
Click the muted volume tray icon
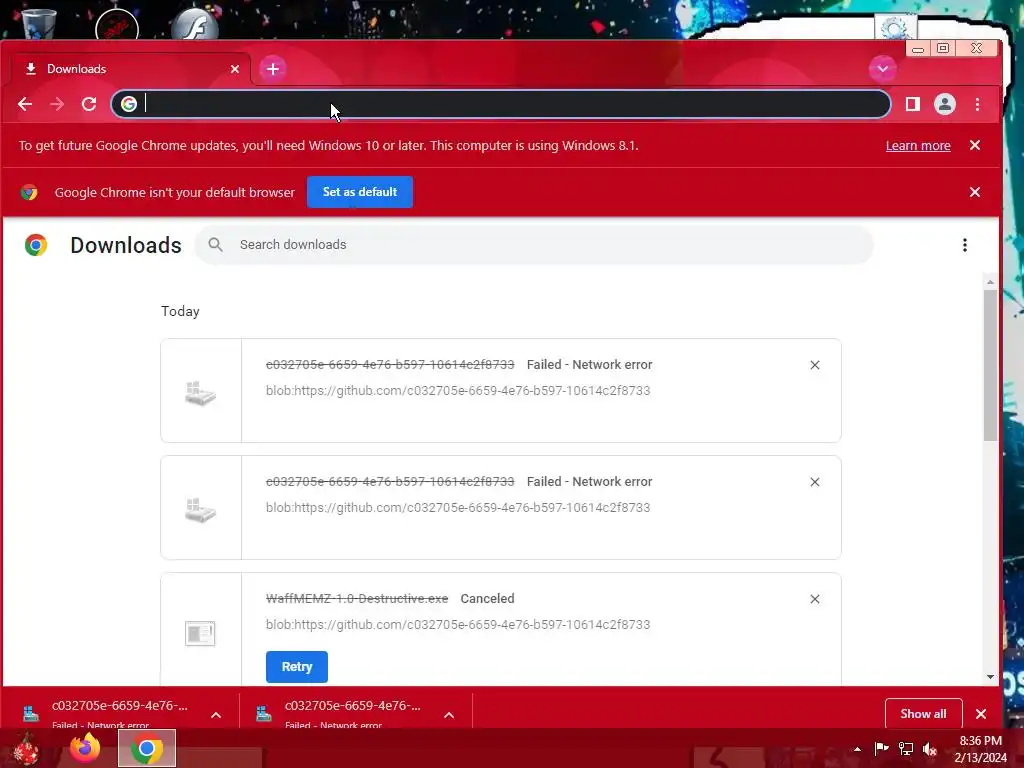929,748
